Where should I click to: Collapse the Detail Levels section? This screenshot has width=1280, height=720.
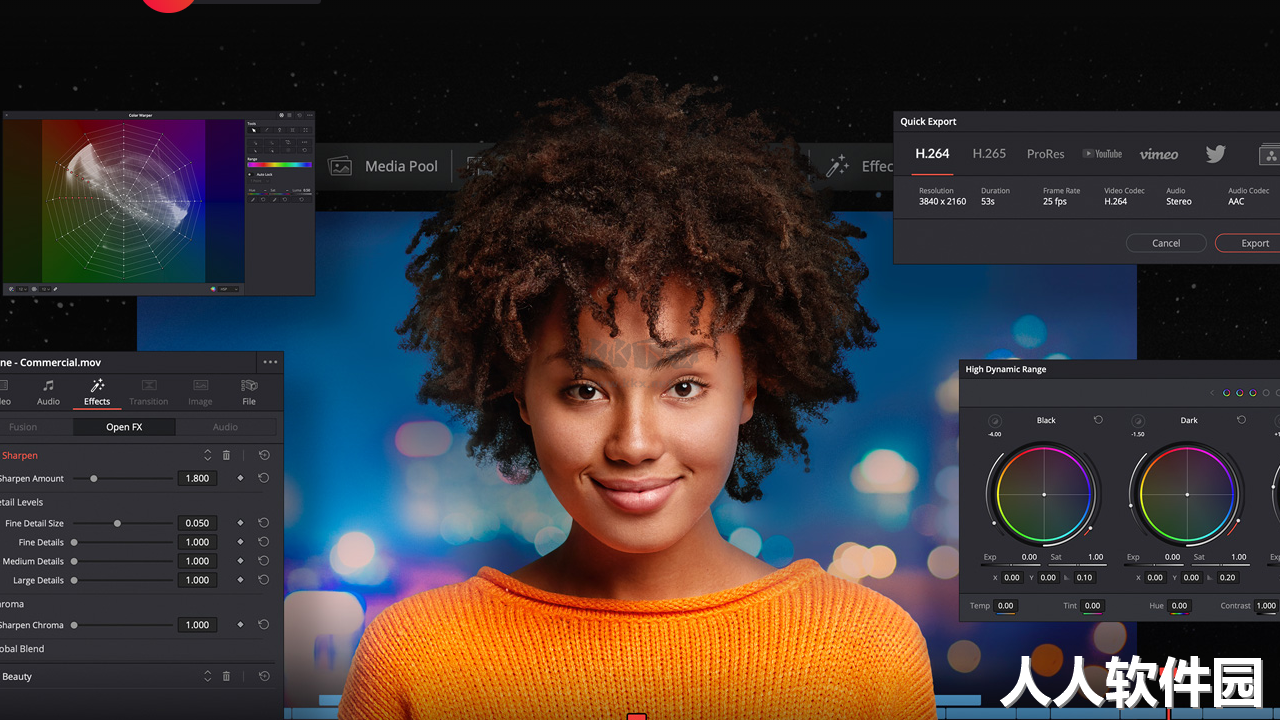(x=21, y=502)
